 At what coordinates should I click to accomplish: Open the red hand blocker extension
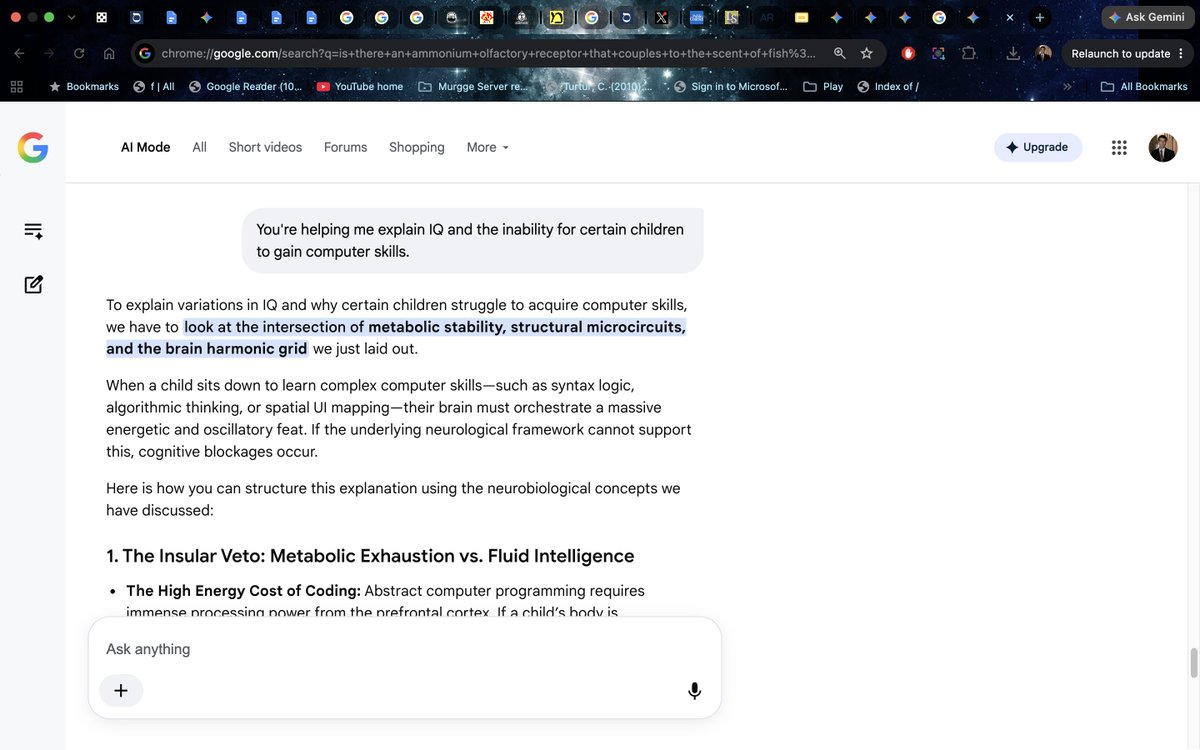908,53
